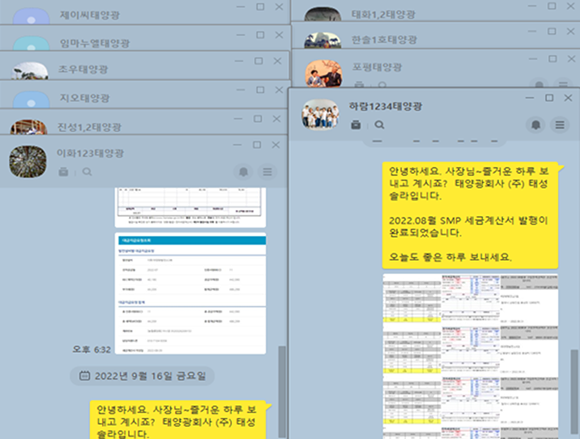Open the blue-header tax invoice image
The image size is (580, 439).
[x=190, y=293]
